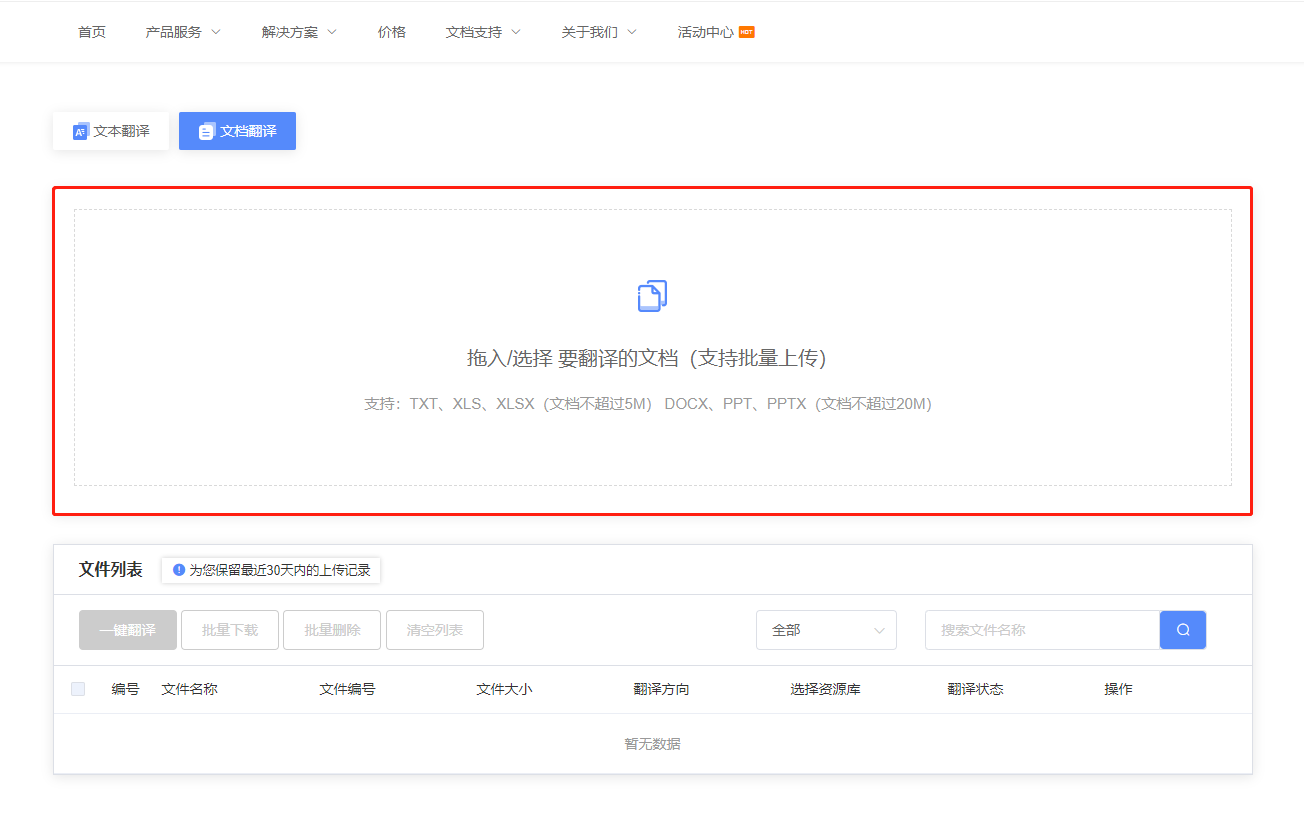This screenshot has width=1304, height=814.
Task: Go to 首页 in navigation bar
Action: click(x=92, y=32)
